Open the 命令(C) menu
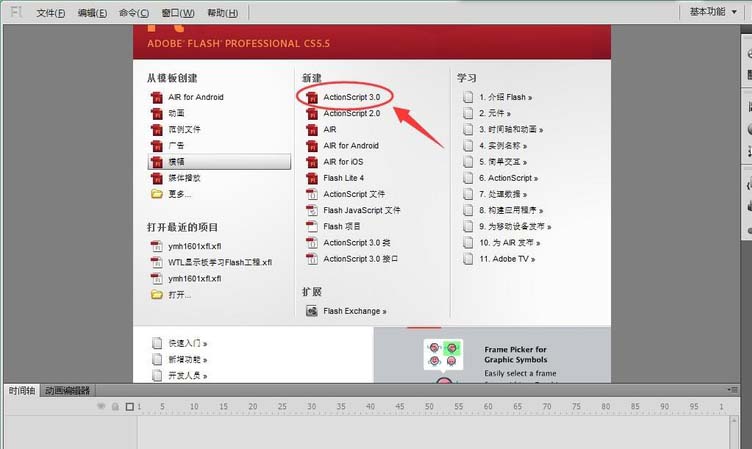The image size is (752, 449). click(x=134, y=13)
